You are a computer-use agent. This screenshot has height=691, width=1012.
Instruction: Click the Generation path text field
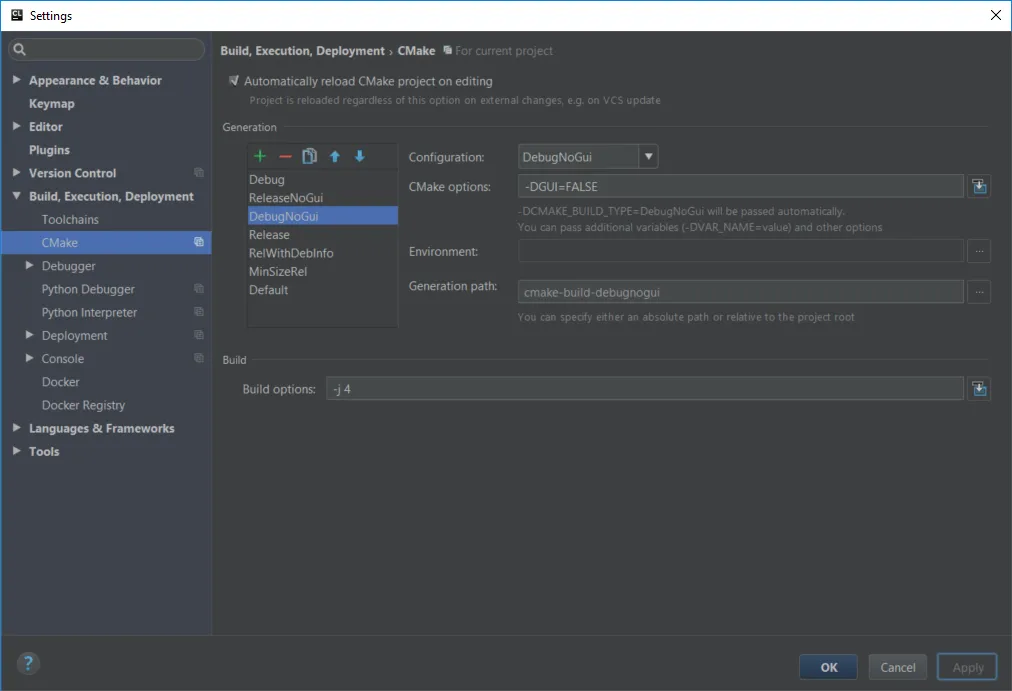(x=741, y=292)
